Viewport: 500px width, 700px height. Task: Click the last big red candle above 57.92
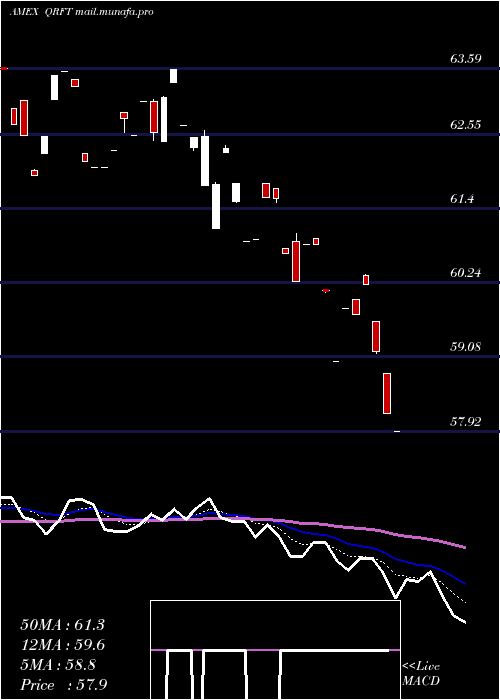[387, 393]
